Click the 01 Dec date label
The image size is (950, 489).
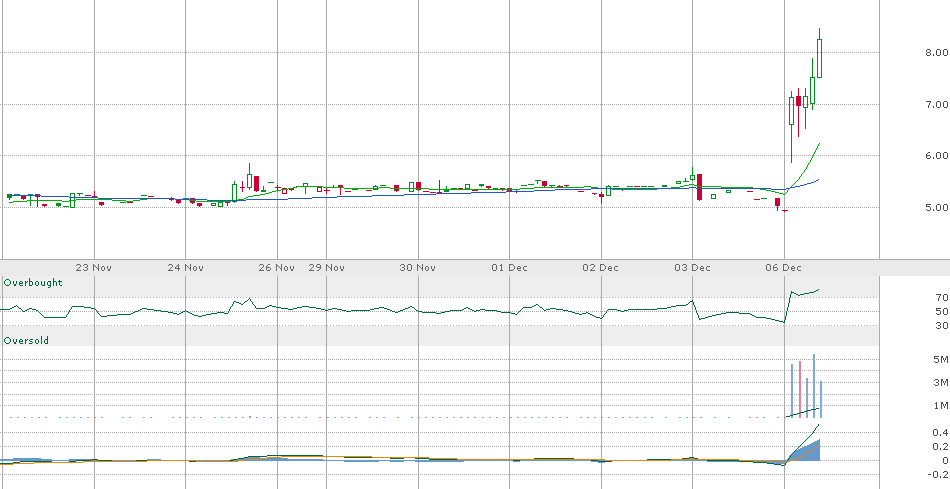tap(509, 267)
